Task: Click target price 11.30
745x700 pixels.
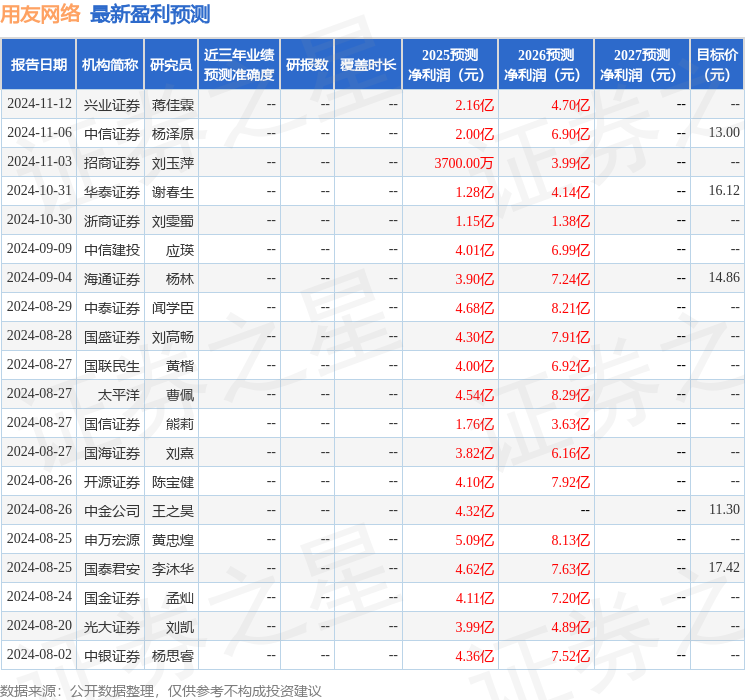Action: tap(724, 509)
